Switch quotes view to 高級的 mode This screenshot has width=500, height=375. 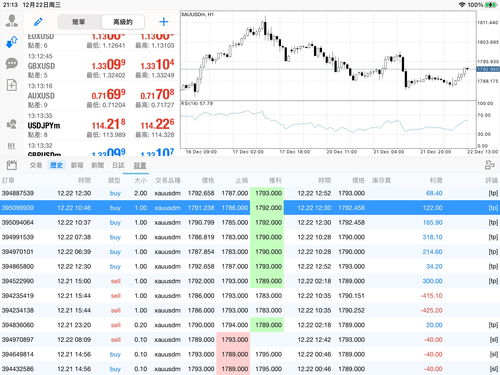click(x=123, y=22)
